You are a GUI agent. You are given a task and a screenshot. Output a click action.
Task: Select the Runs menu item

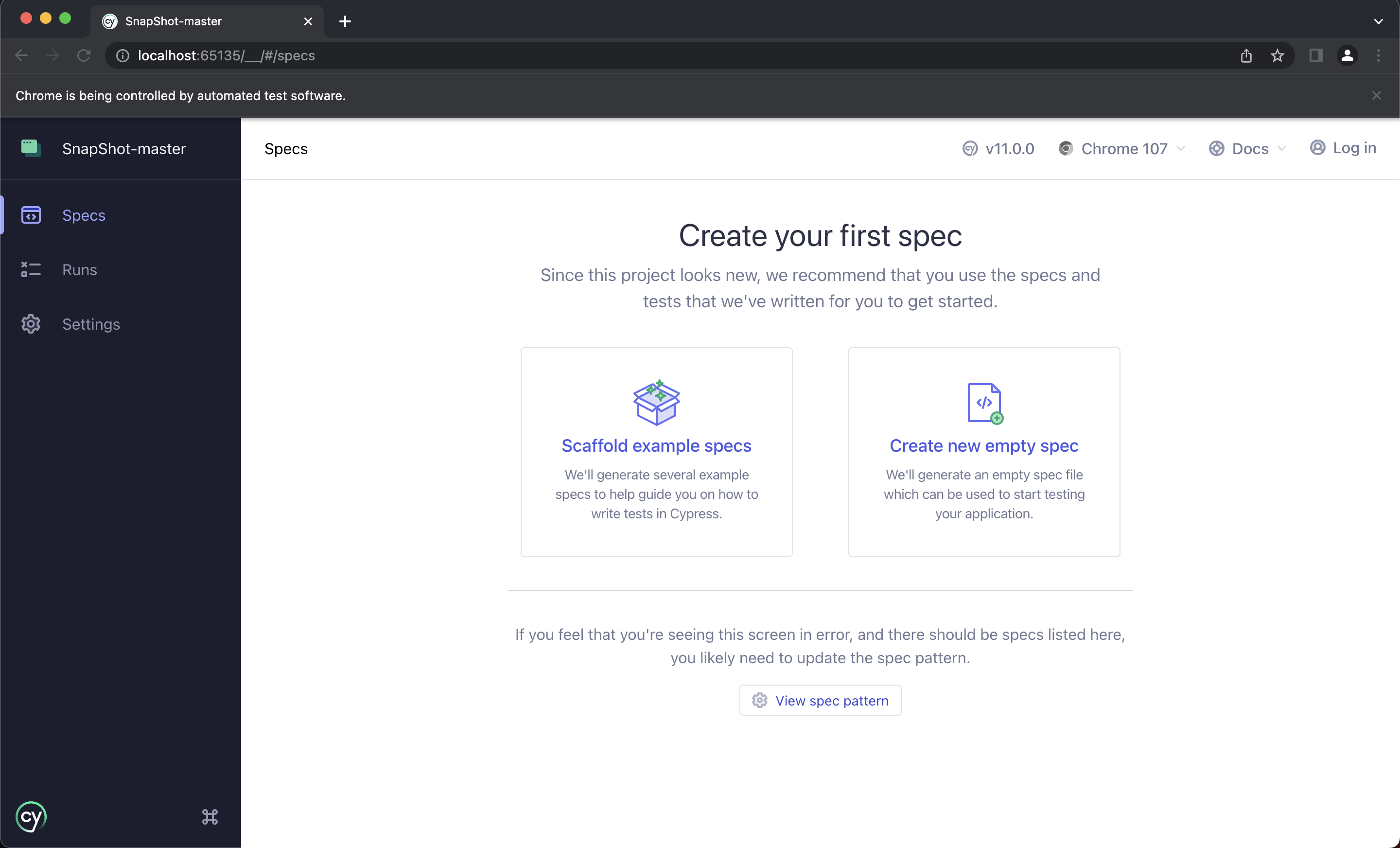(79, 269)
